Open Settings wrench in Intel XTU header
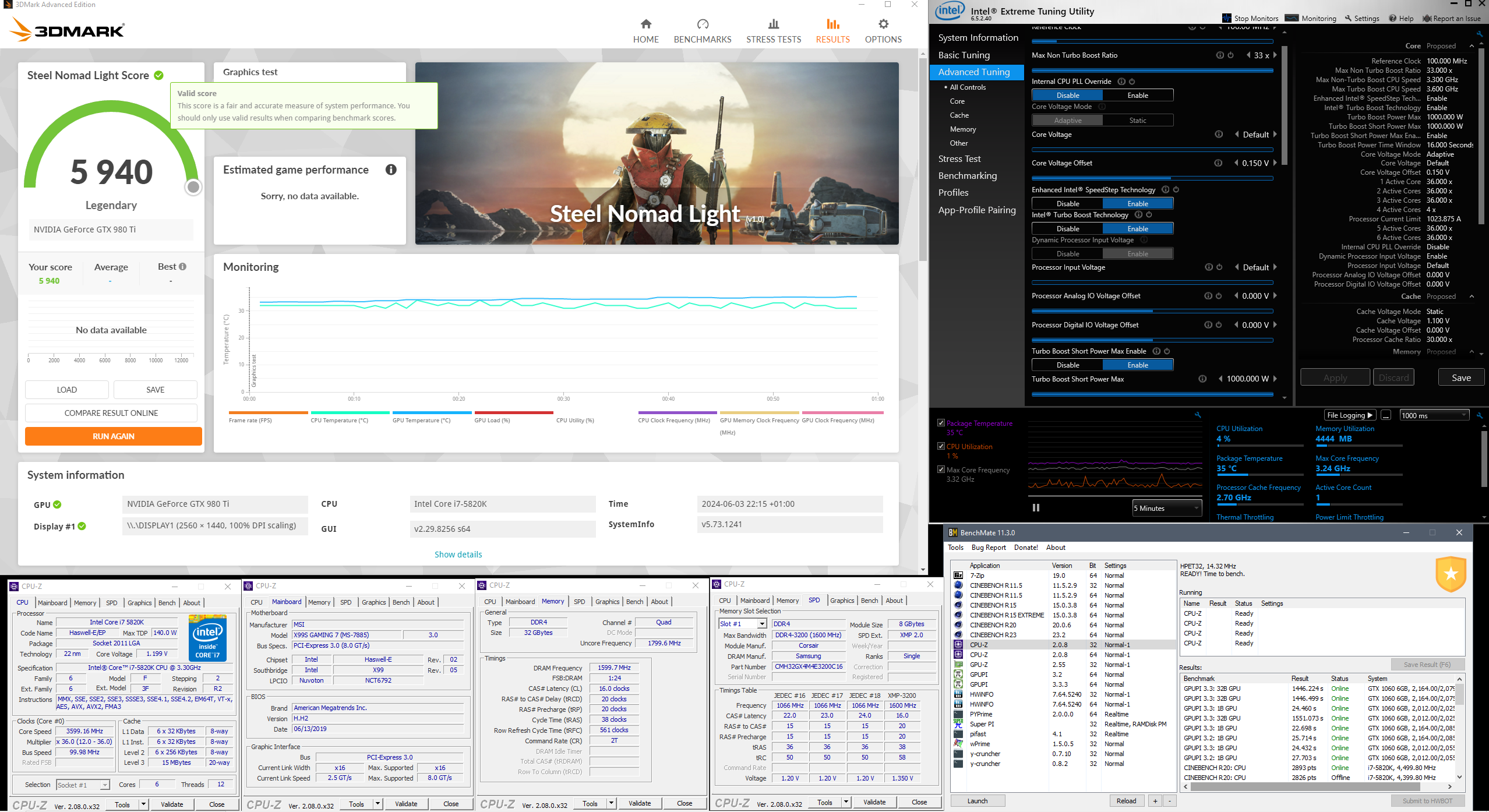Viewport: 1489px width, 812px height. [x=1348, y=18]
